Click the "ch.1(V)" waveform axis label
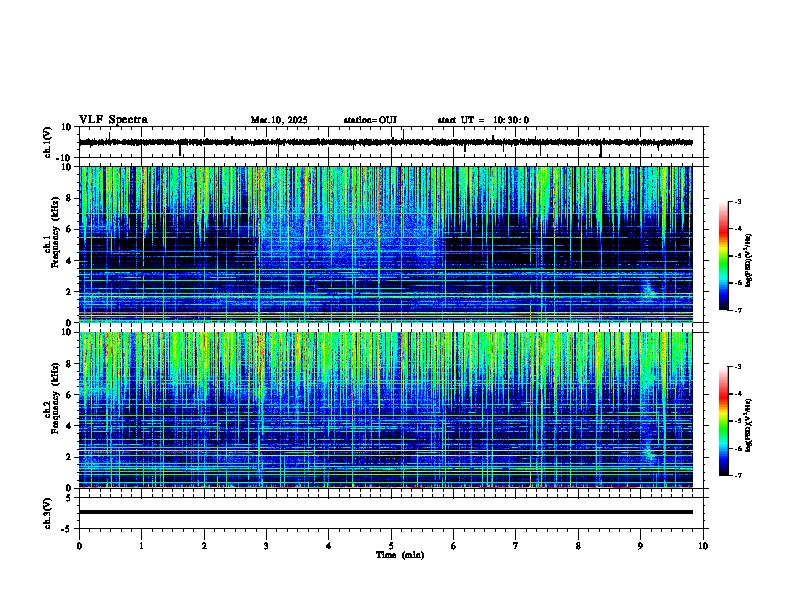792x612 pixels. [48, 142]
